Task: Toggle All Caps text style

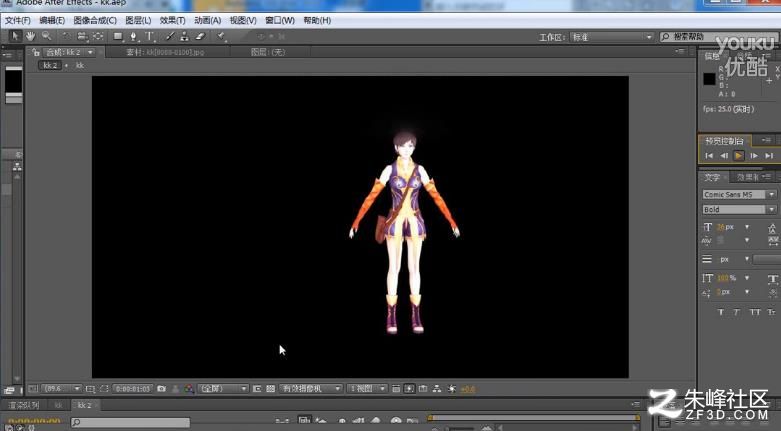Action: tap(755, 312)
